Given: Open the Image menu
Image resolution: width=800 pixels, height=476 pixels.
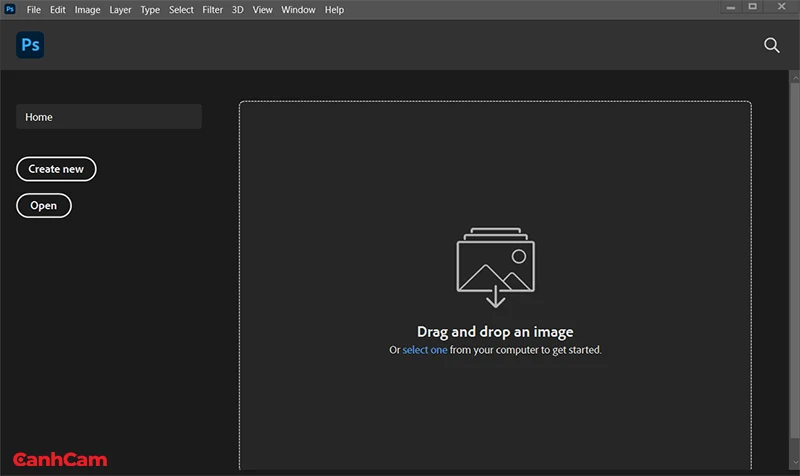Looking at the screenshot, I should tap(87, 10).
